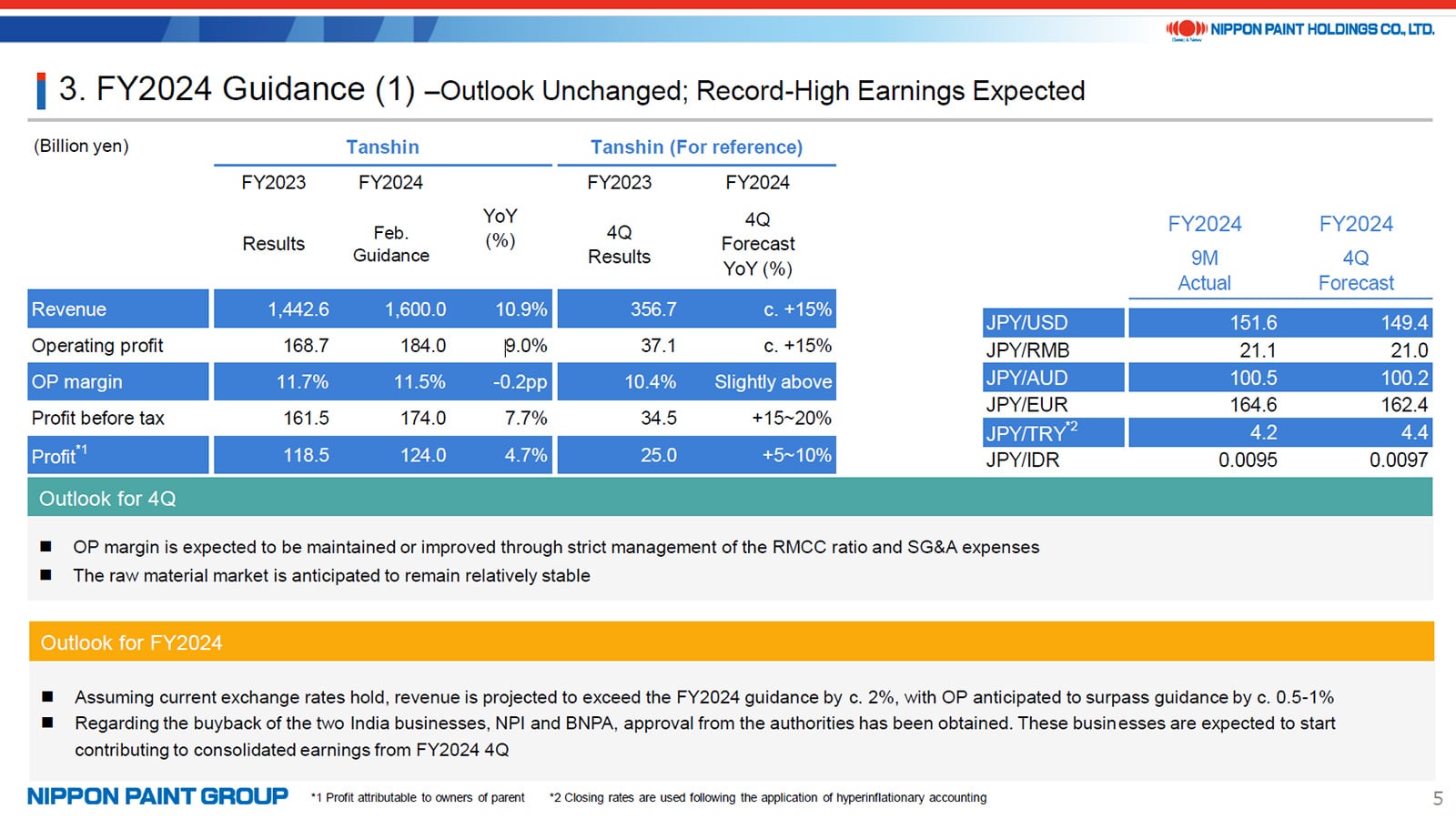The width and height of the screenshot is (1456, 819).
Task: Click the 'FY2024 9M Actual' FX column header
Action: [1205, 253]
